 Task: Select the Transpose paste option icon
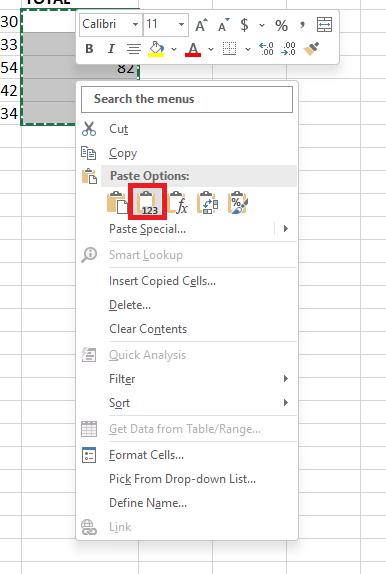[208, 203]
